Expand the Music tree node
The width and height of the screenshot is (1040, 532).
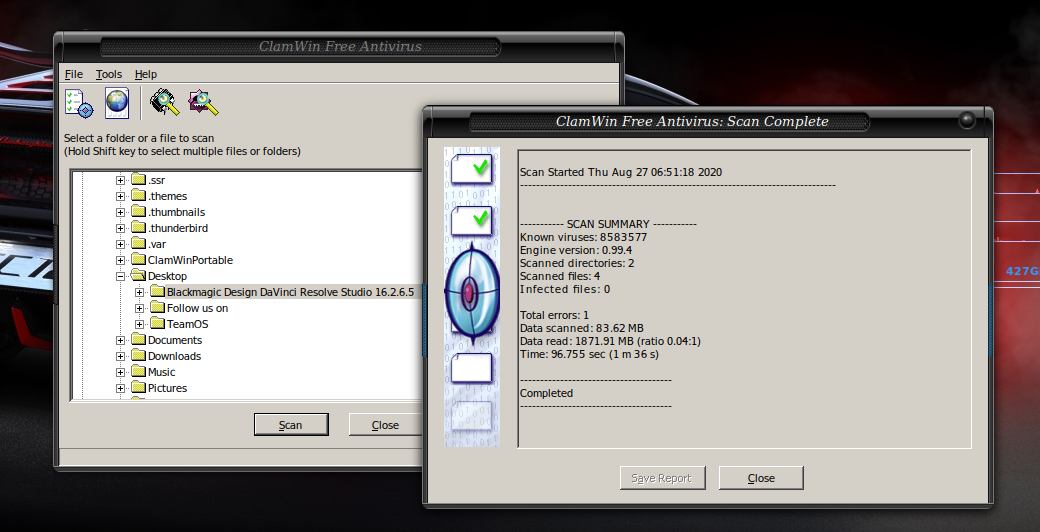pos(120,372)
